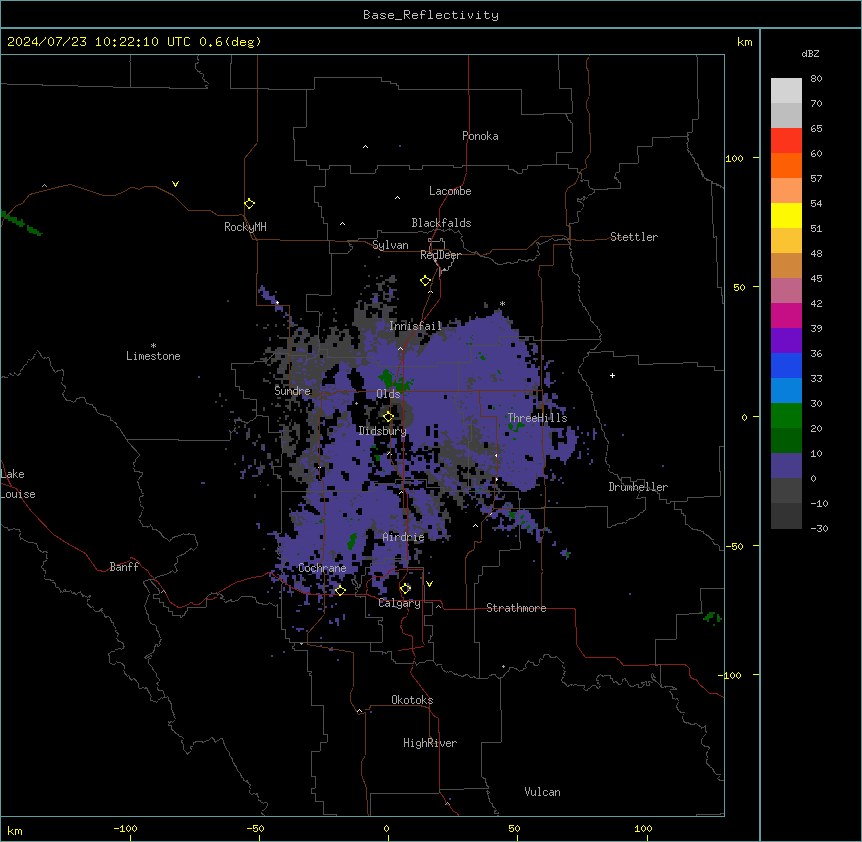This screenshot has height=842, width=862.
Task: Pick the red 60-65 dBZ legend swatch
Action: pyautogui.click(x=786, y=140)
